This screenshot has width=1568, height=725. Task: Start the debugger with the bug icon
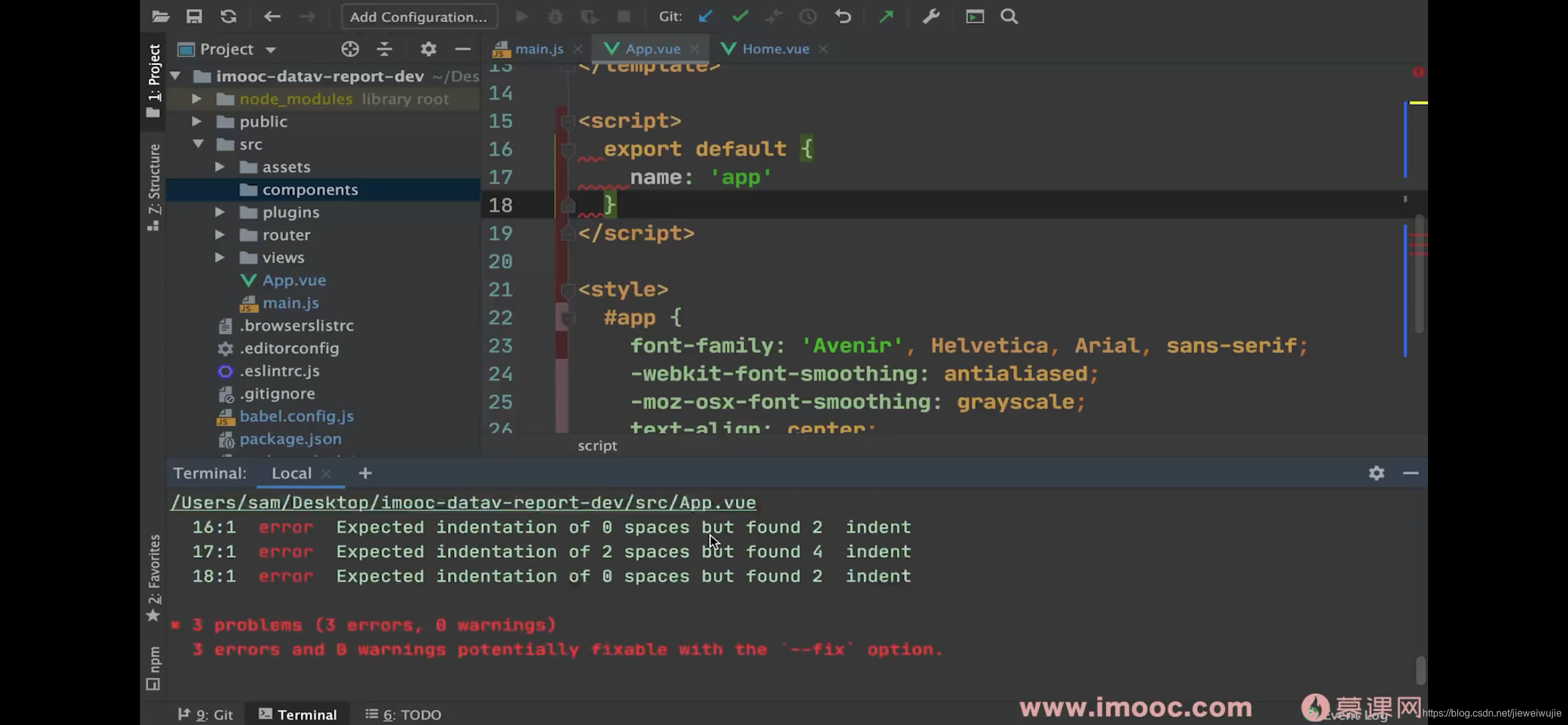[x=555, y=17]
